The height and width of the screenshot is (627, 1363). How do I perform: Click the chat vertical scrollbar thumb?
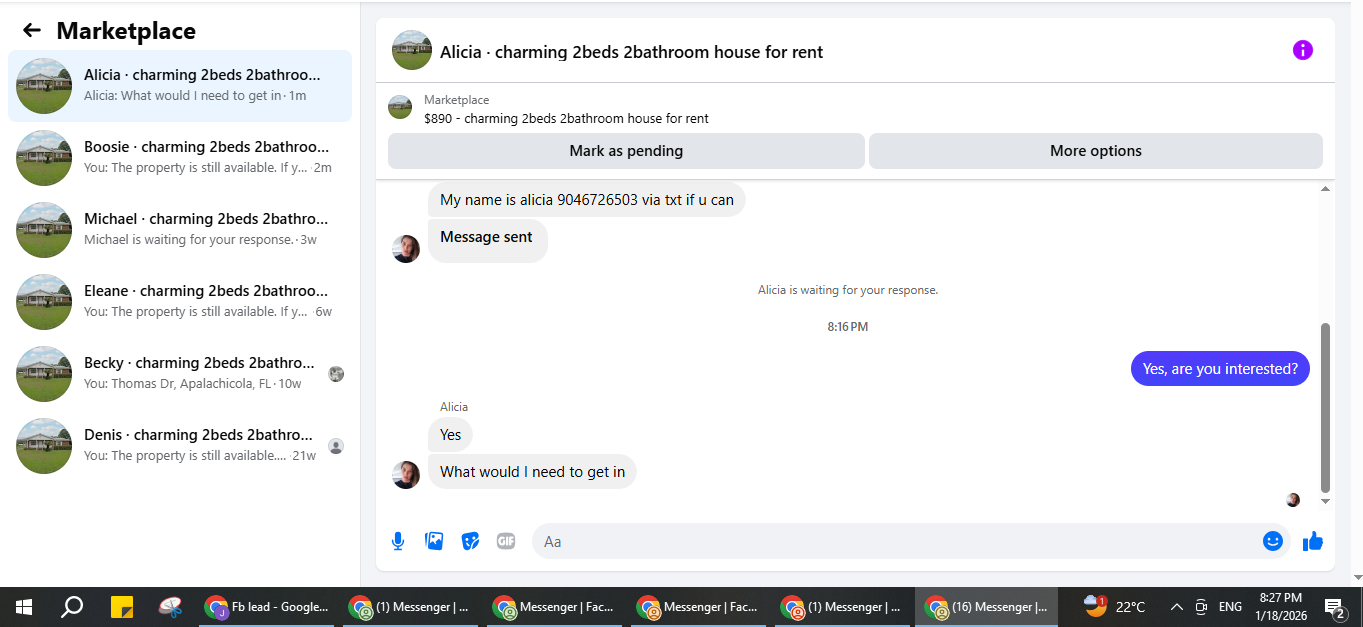(x=1326, y=407)
